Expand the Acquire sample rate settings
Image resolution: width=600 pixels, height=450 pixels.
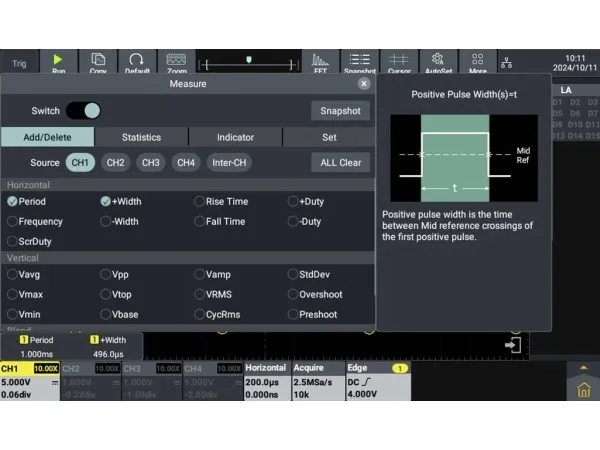(x=315, y=382)
